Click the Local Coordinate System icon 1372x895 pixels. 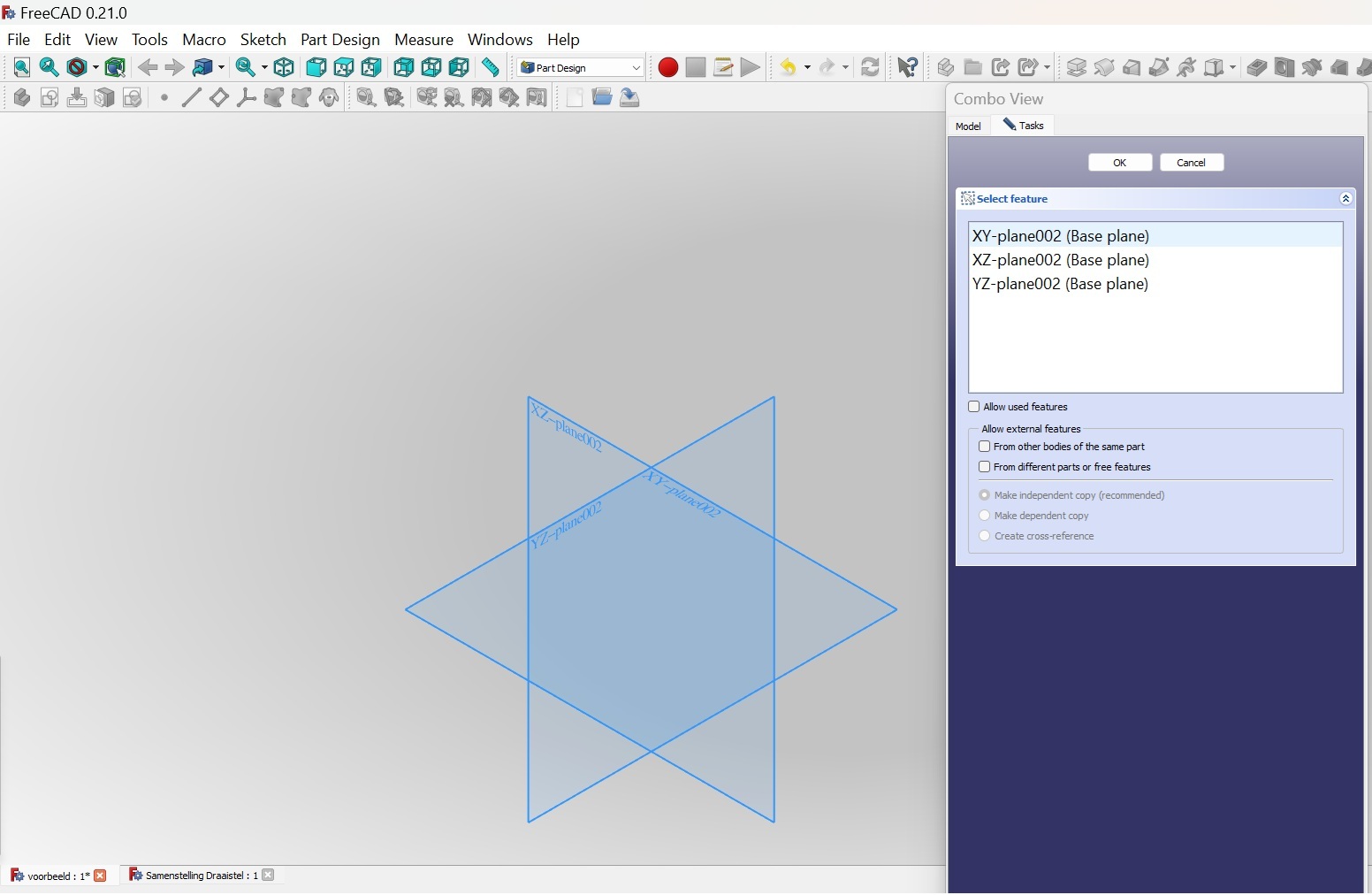[x=246, y=97]
